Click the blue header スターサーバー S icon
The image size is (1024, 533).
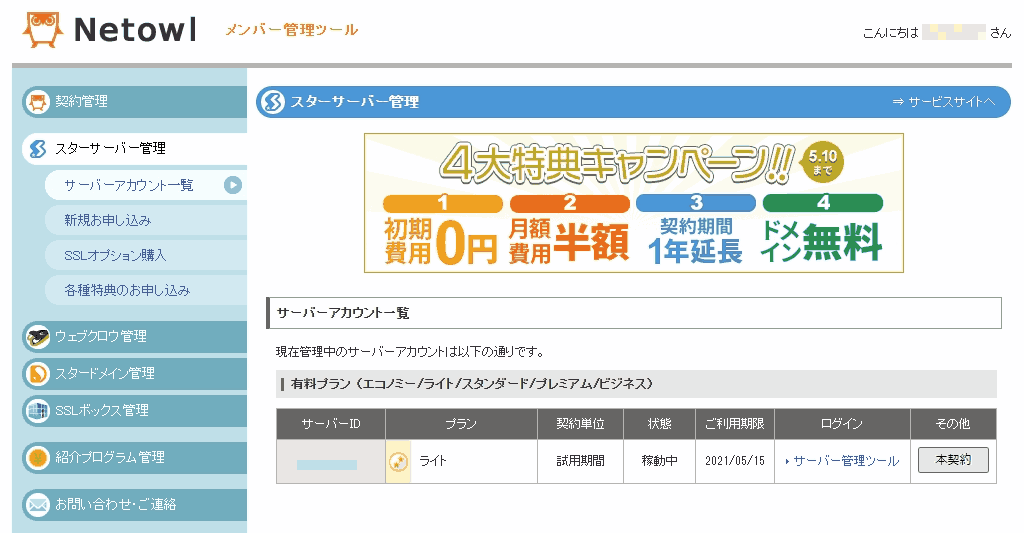pyautogui.click(x=273, y=102)
